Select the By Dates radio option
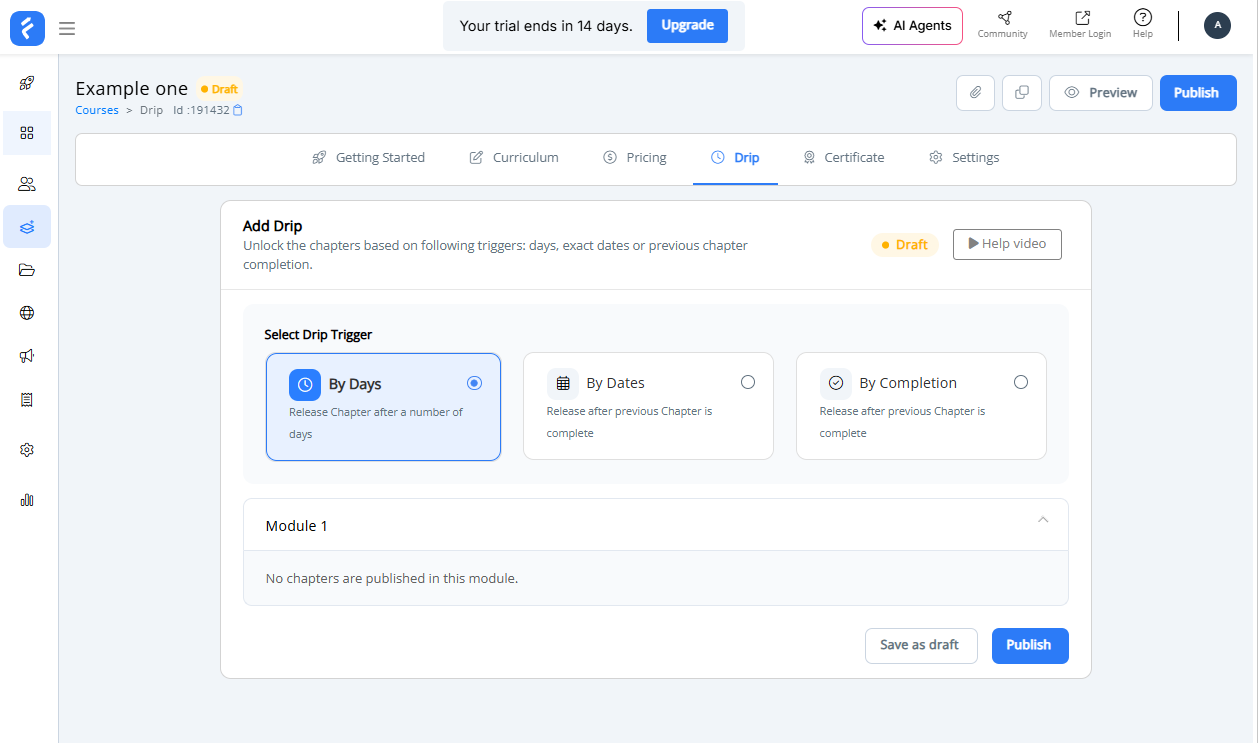The image size is (1260, 743). point(748,382)
